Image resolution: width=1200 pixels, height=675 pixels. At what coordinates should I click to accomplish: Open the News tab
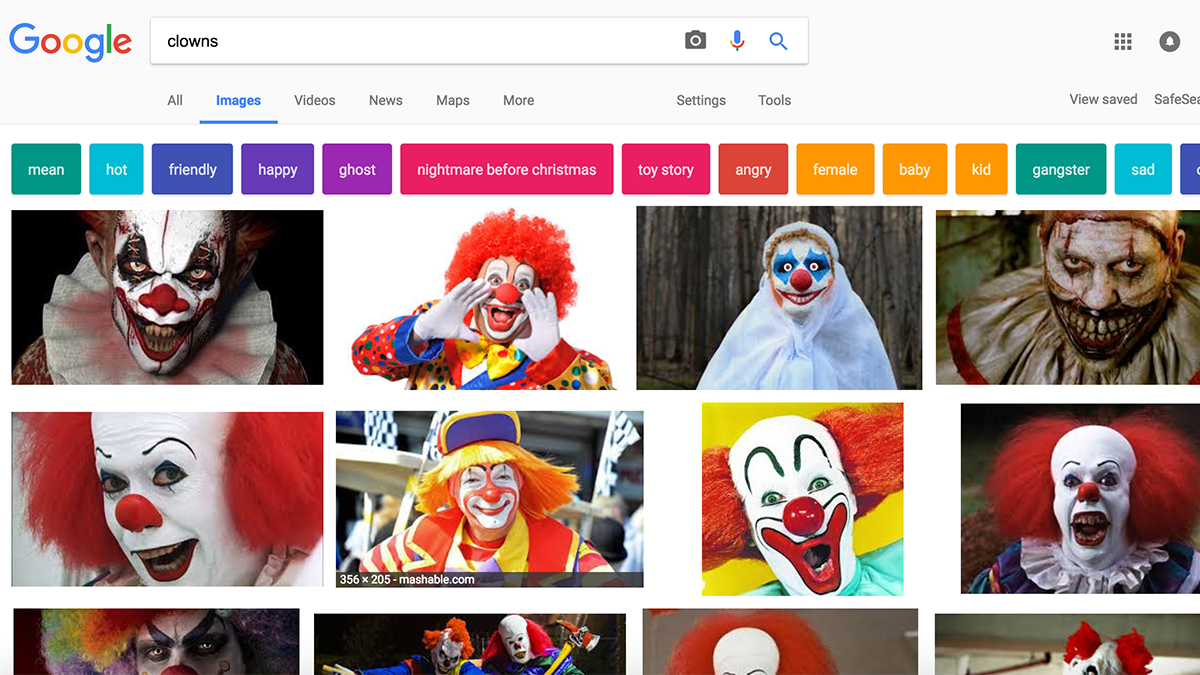[x=385, y=100]
